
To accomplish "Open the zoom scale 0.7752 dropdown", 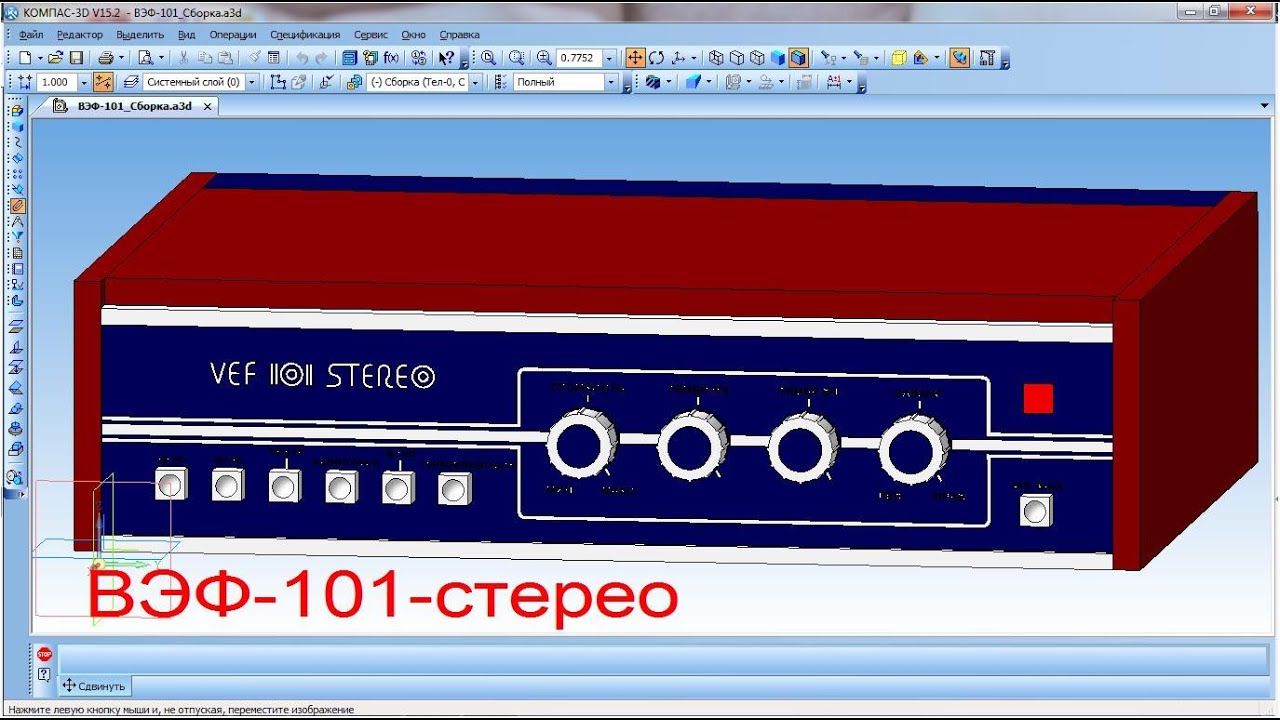I will [x=609, y=58].
